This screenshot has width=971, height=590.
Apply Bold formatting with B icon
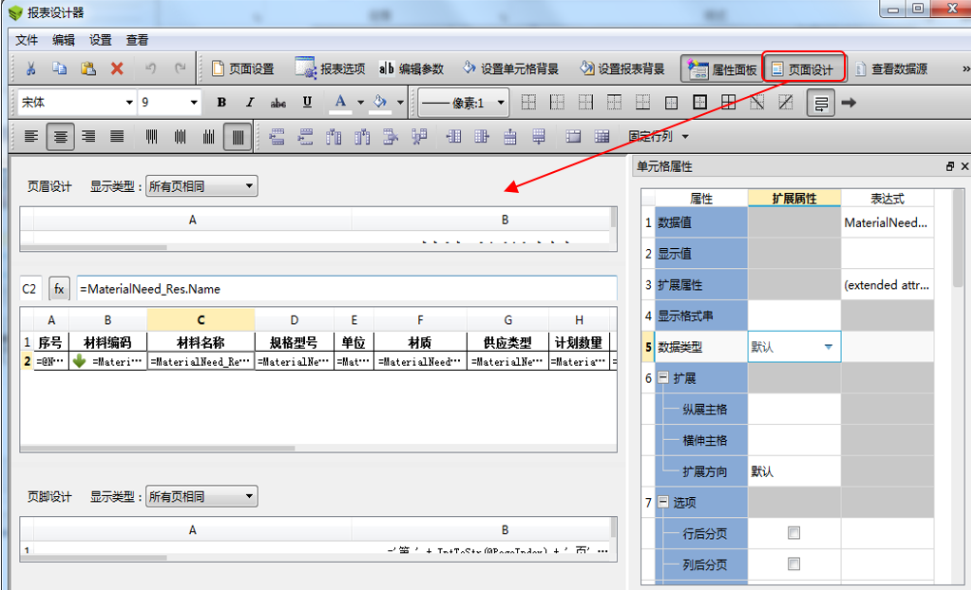(x=221, y=103)
